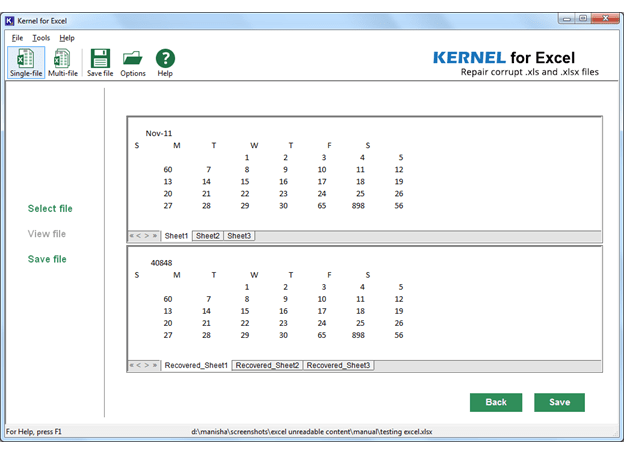
Task: Switch to the Sheet3 tab
Action: (x=239, y=236)
